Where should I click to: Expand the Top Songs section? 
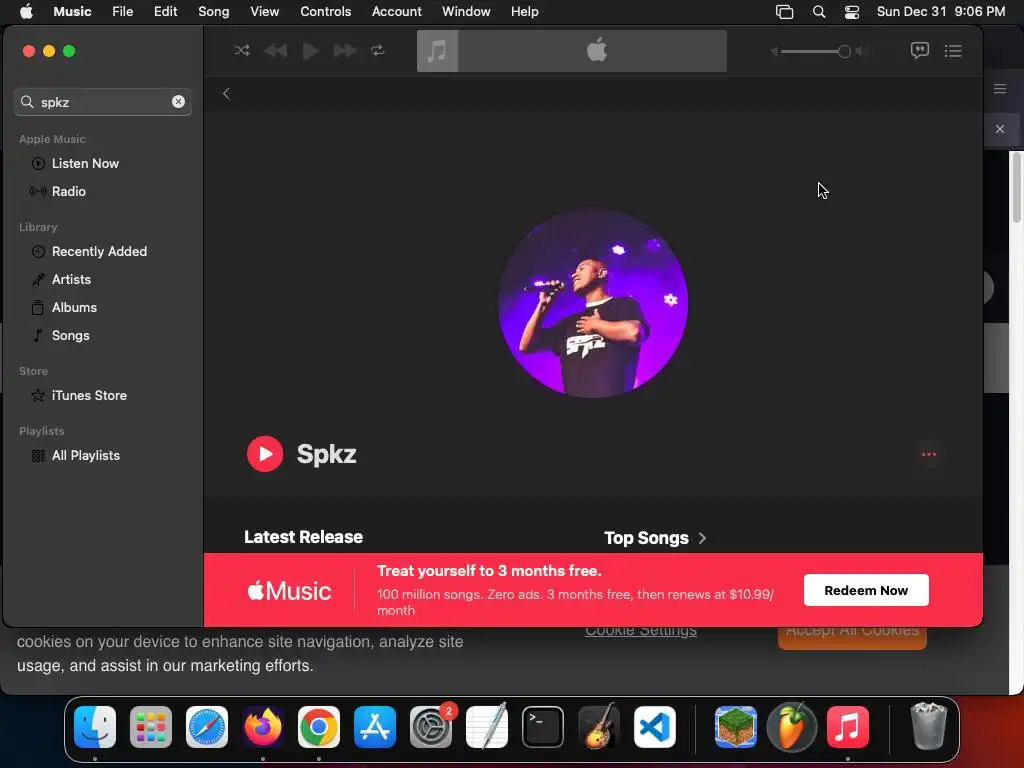tap(655, 538)
